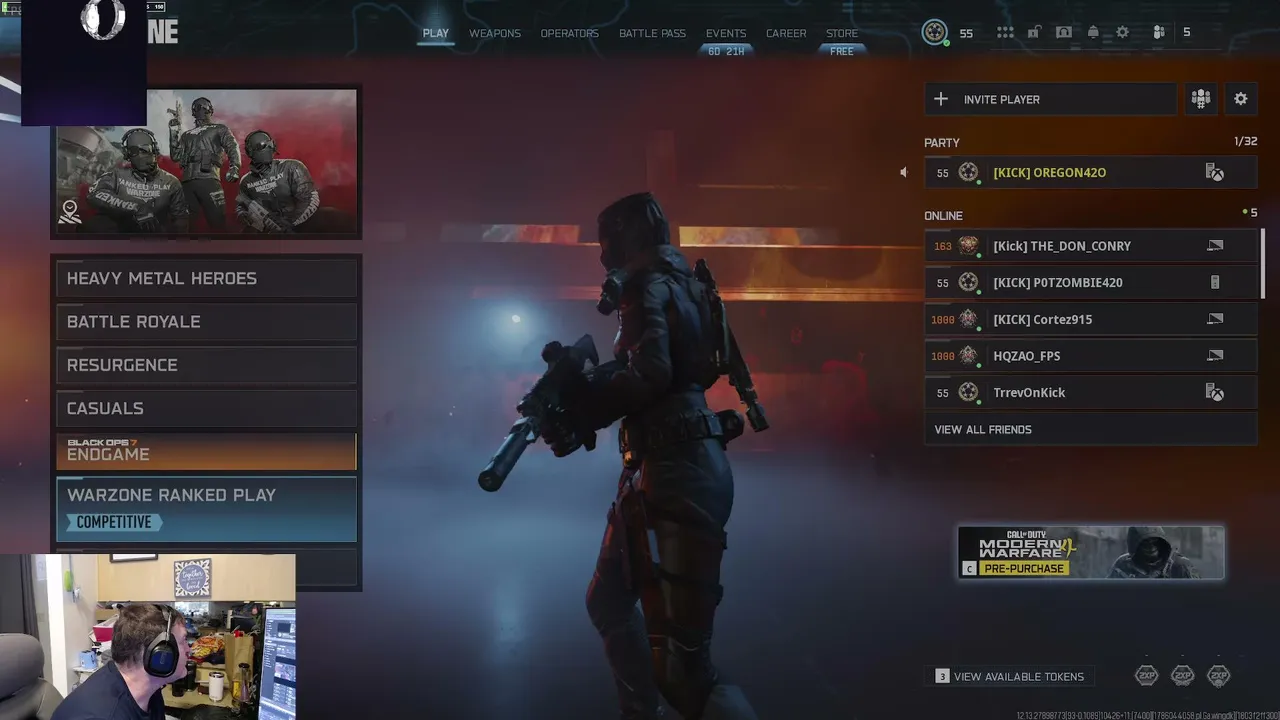Open the social friends icon beside number 5
The height and width of the screenshot is (720, 1280).
pyautogui.click(x=1158, y=33)
